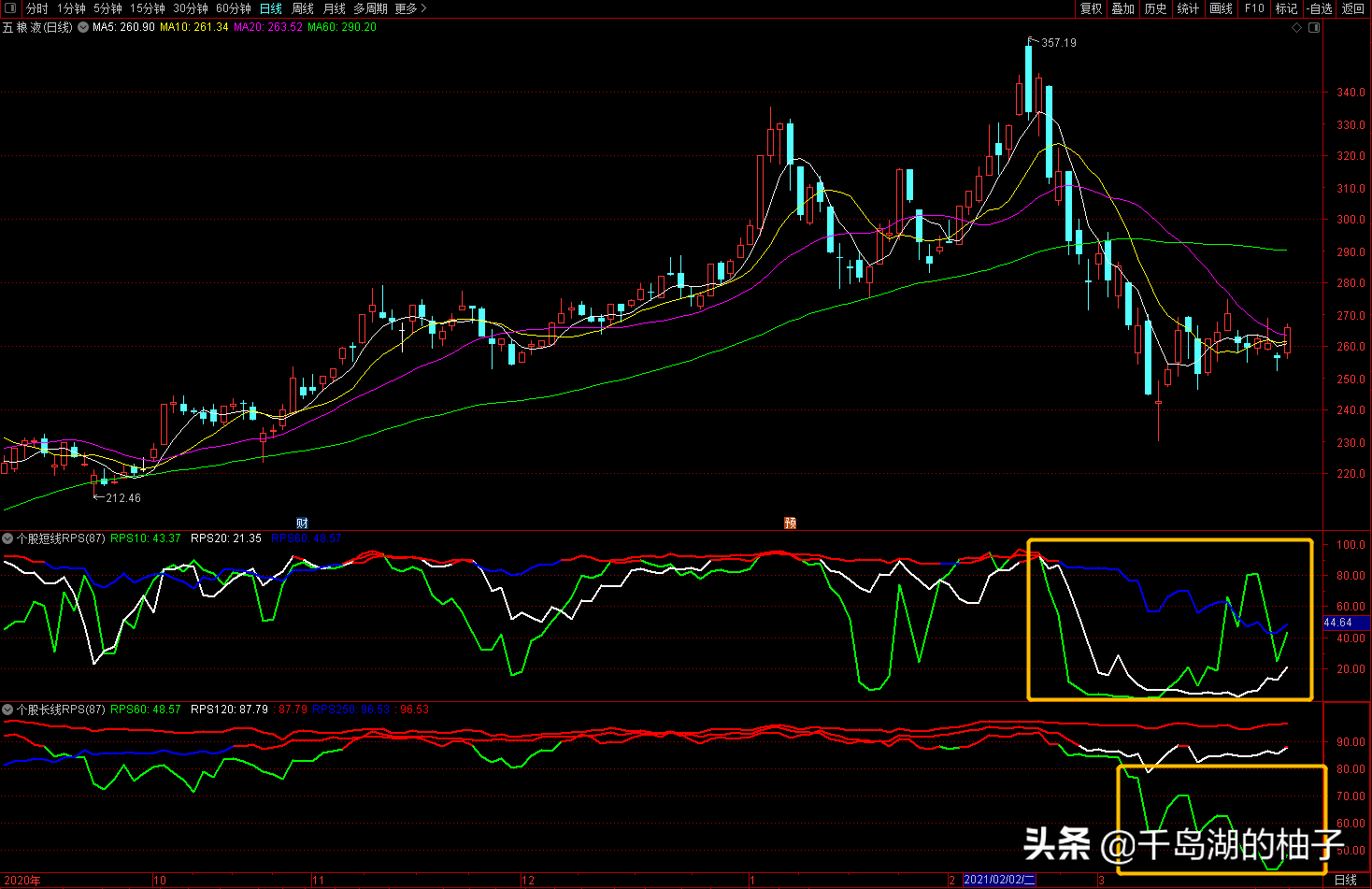
Task: Select the 5分钟 period
Action: 107,8
